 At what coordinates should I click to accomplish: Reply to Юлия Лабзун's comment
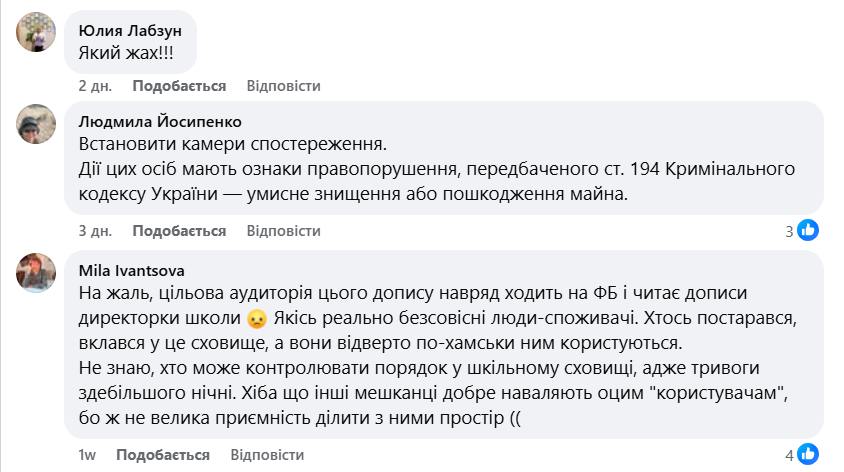[x=283, y=86]
